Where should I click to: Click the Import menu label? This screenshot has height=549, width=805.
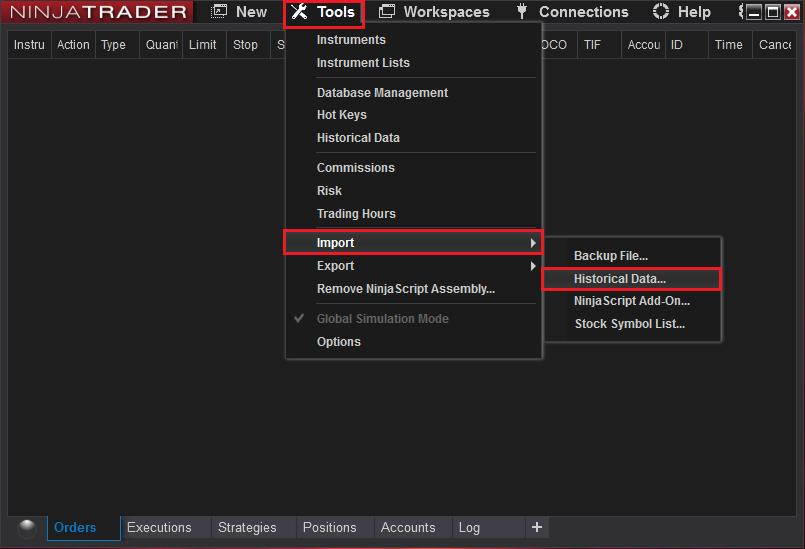335,242
